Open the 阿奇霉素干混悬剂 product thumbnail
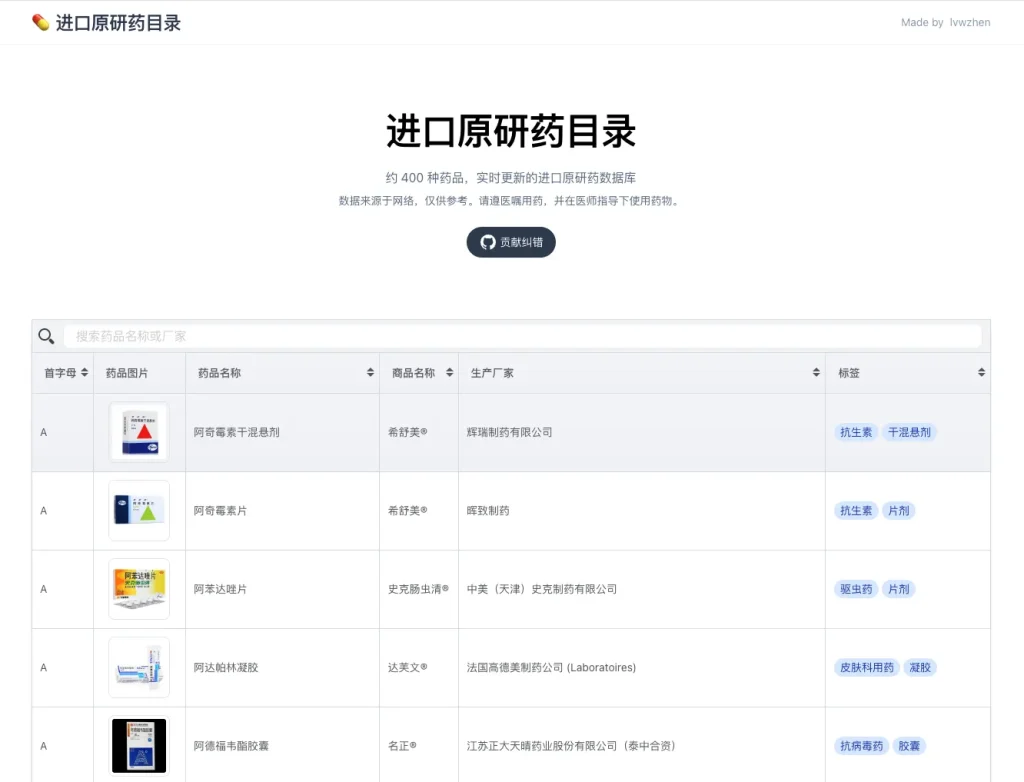 (x=139, y=433)
